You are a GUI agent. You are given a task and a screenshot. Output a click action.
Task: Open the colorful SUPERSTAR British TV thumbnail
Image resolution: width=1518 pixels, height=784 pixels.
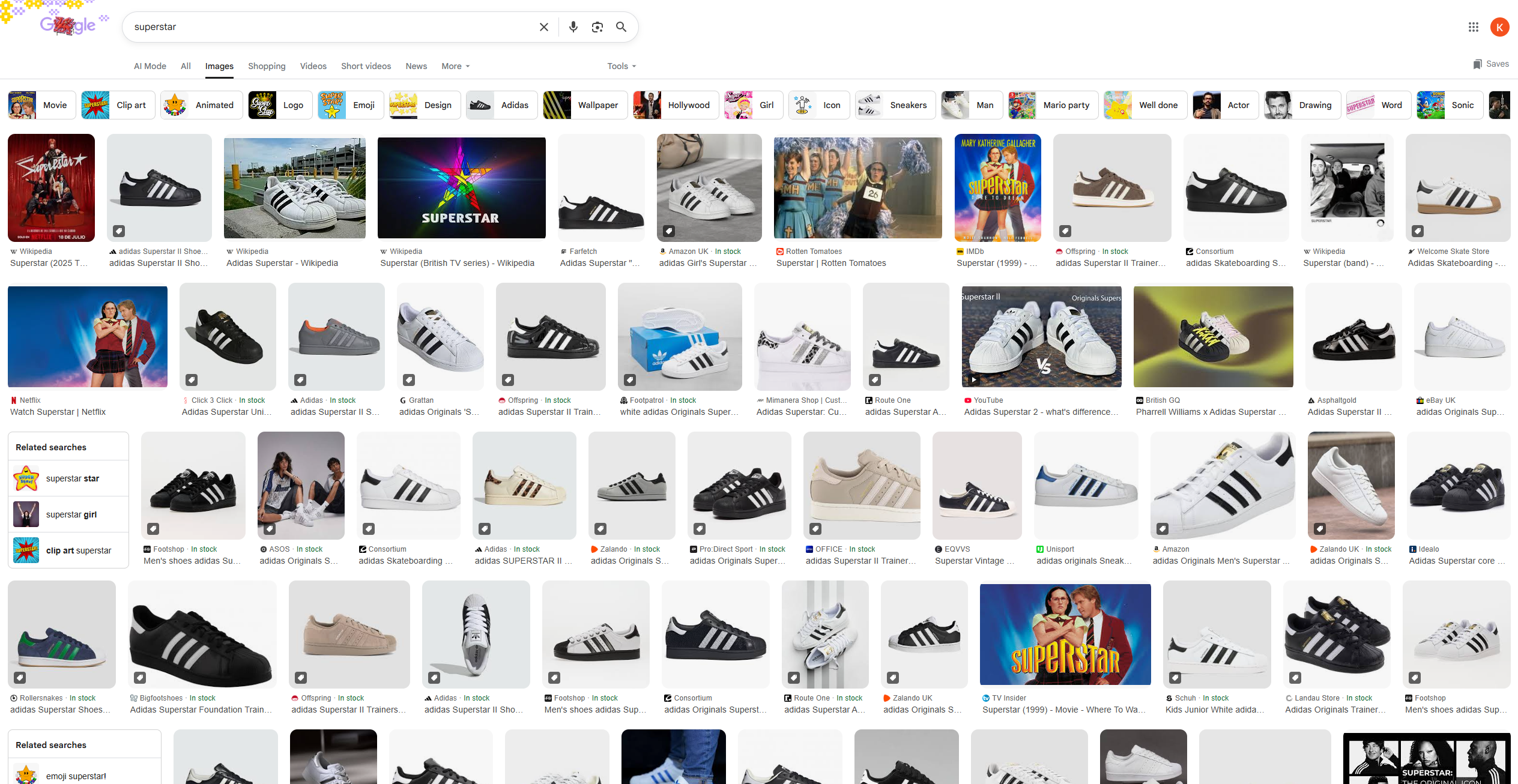click(461, 188)
